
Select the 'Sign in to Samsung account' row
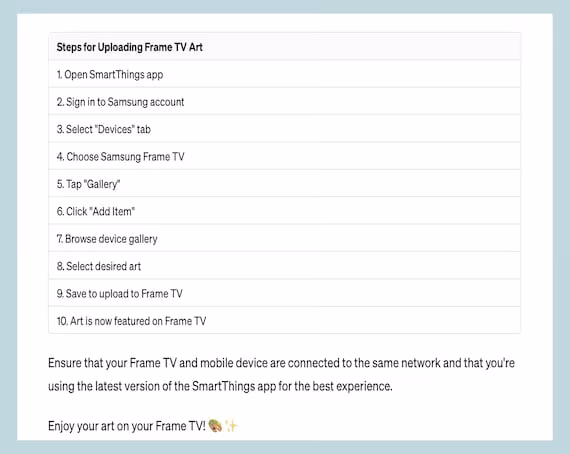[x=284, y=101]
